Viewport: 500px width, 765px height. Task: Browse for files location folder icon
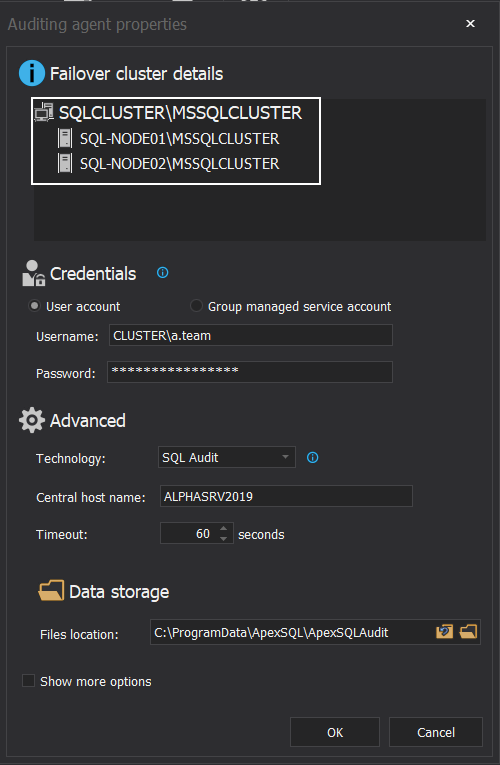click(x=468, y=632)
